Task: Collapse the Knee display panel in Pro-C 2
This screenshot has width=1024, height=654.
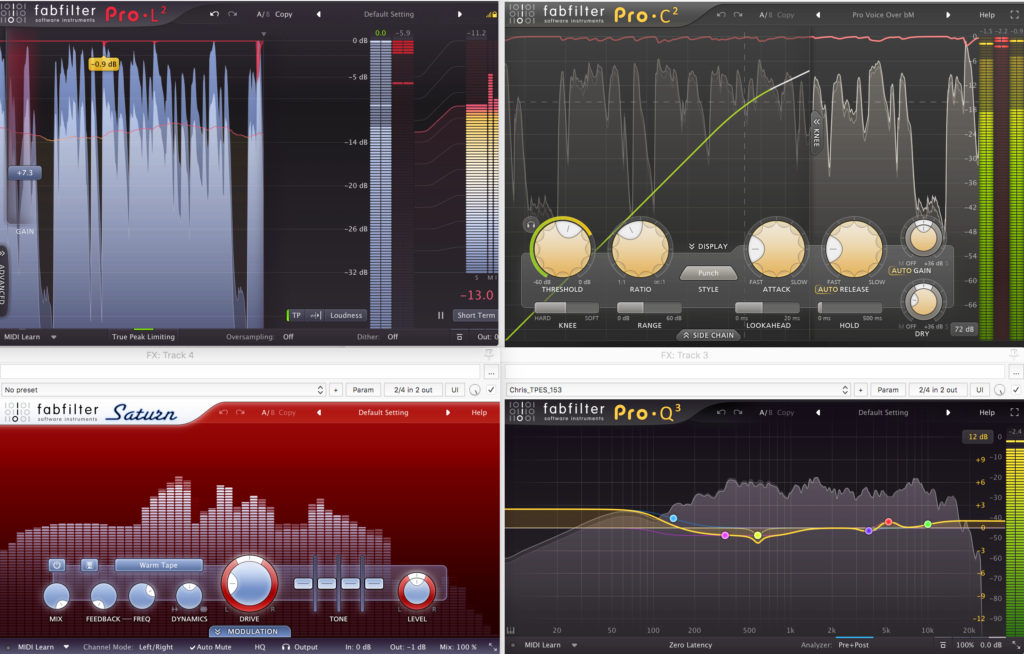Action: click(816, 133)
